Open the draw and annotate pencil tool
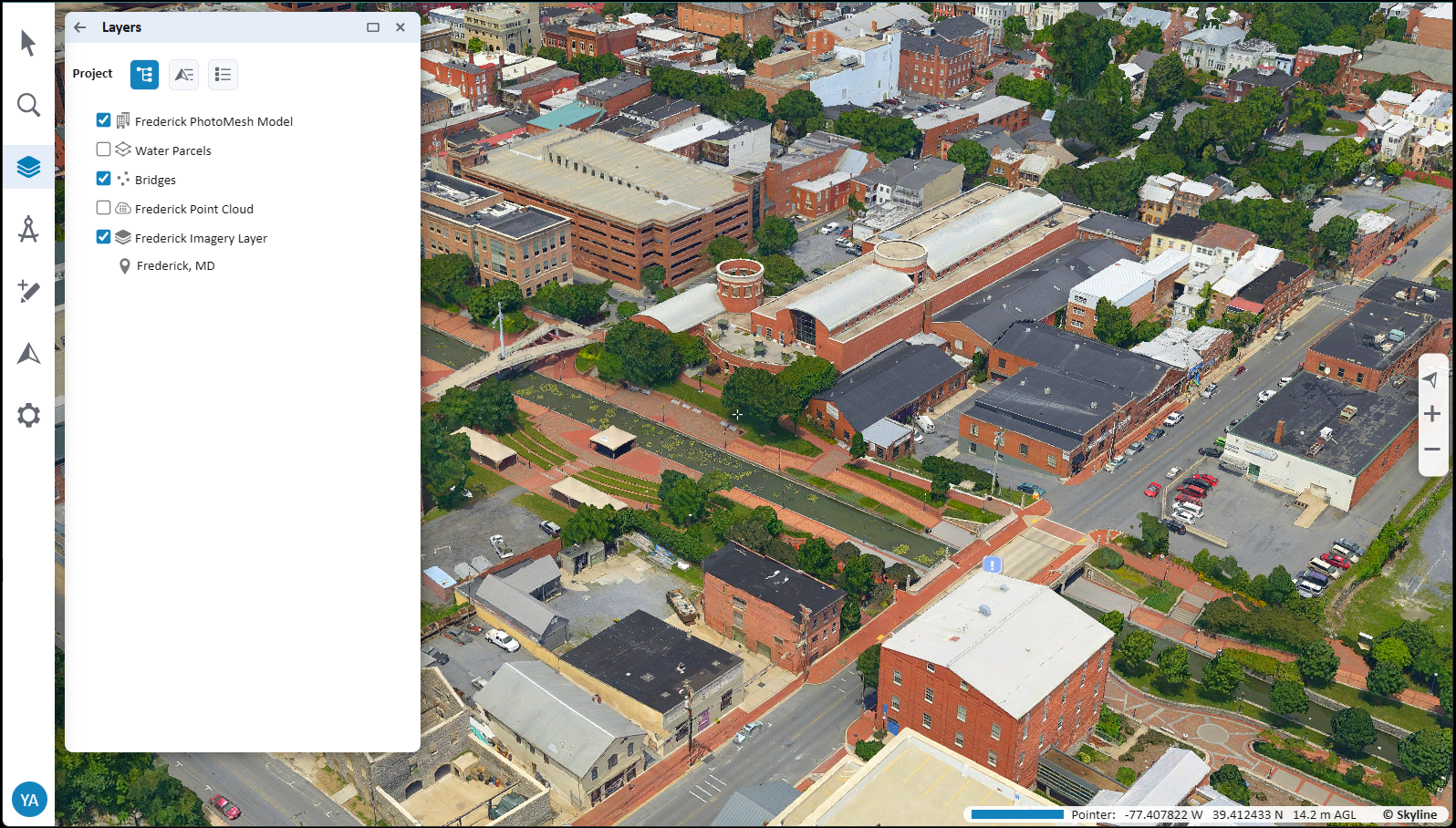The width and height of the screenshot is (1456, 828). (28, 292)
